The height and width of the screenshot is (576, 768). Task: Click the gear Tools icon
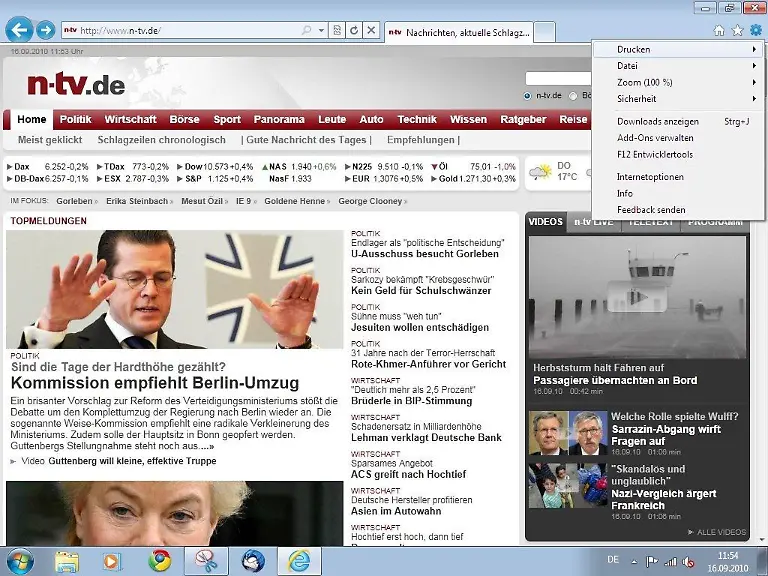point(755,31)
